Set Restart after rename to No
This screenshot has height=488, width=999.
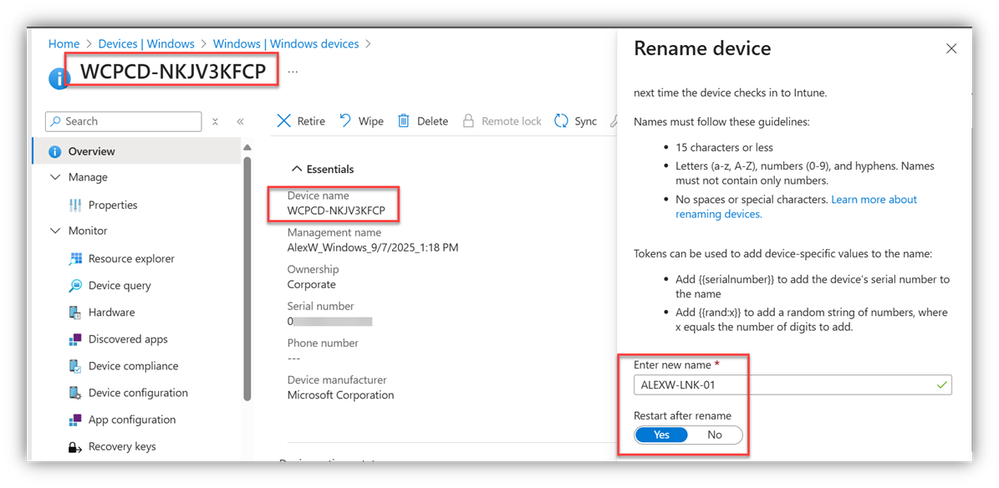point(715,434)
